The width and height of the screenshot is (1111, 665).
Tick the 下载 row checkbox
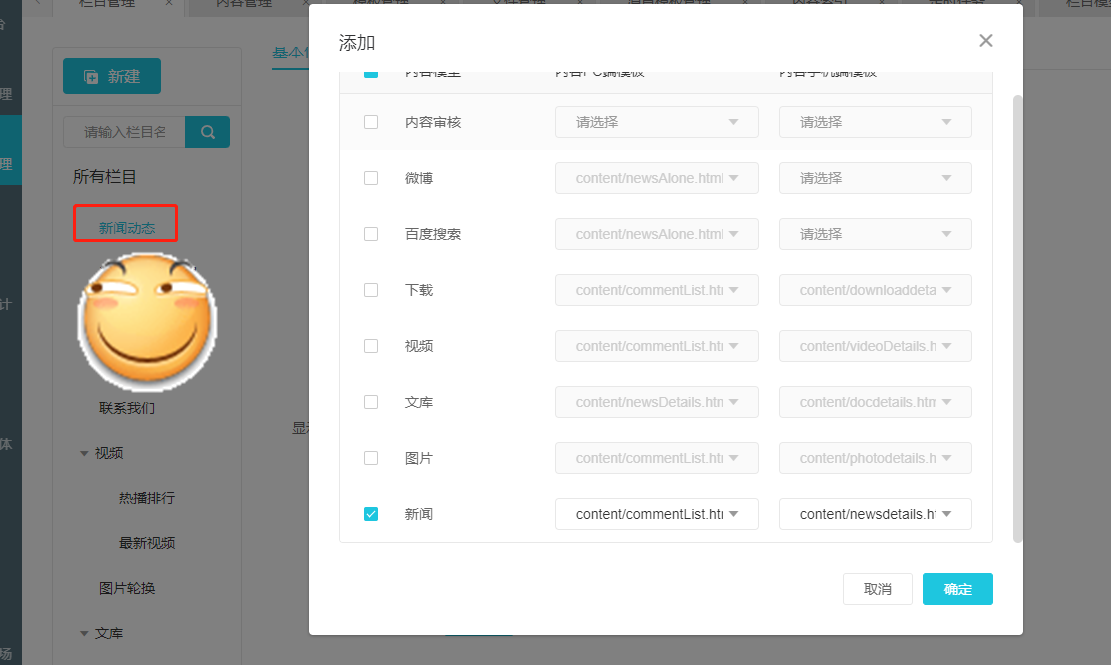[x=371, y=290]
